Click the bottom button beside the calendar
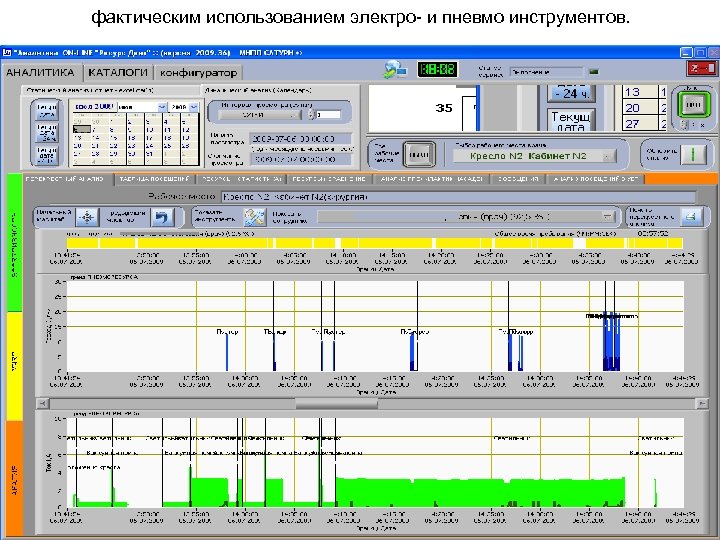 pos(46,155)
